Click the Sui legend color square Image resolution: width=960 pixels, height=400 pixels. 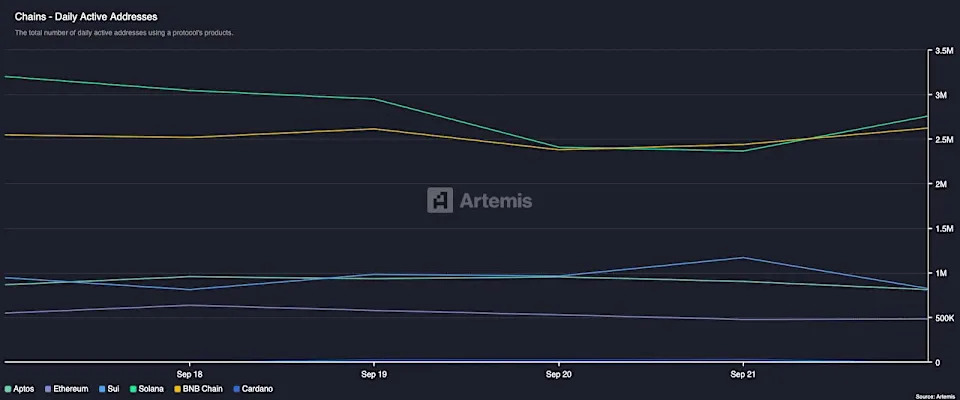coord(101,388)
